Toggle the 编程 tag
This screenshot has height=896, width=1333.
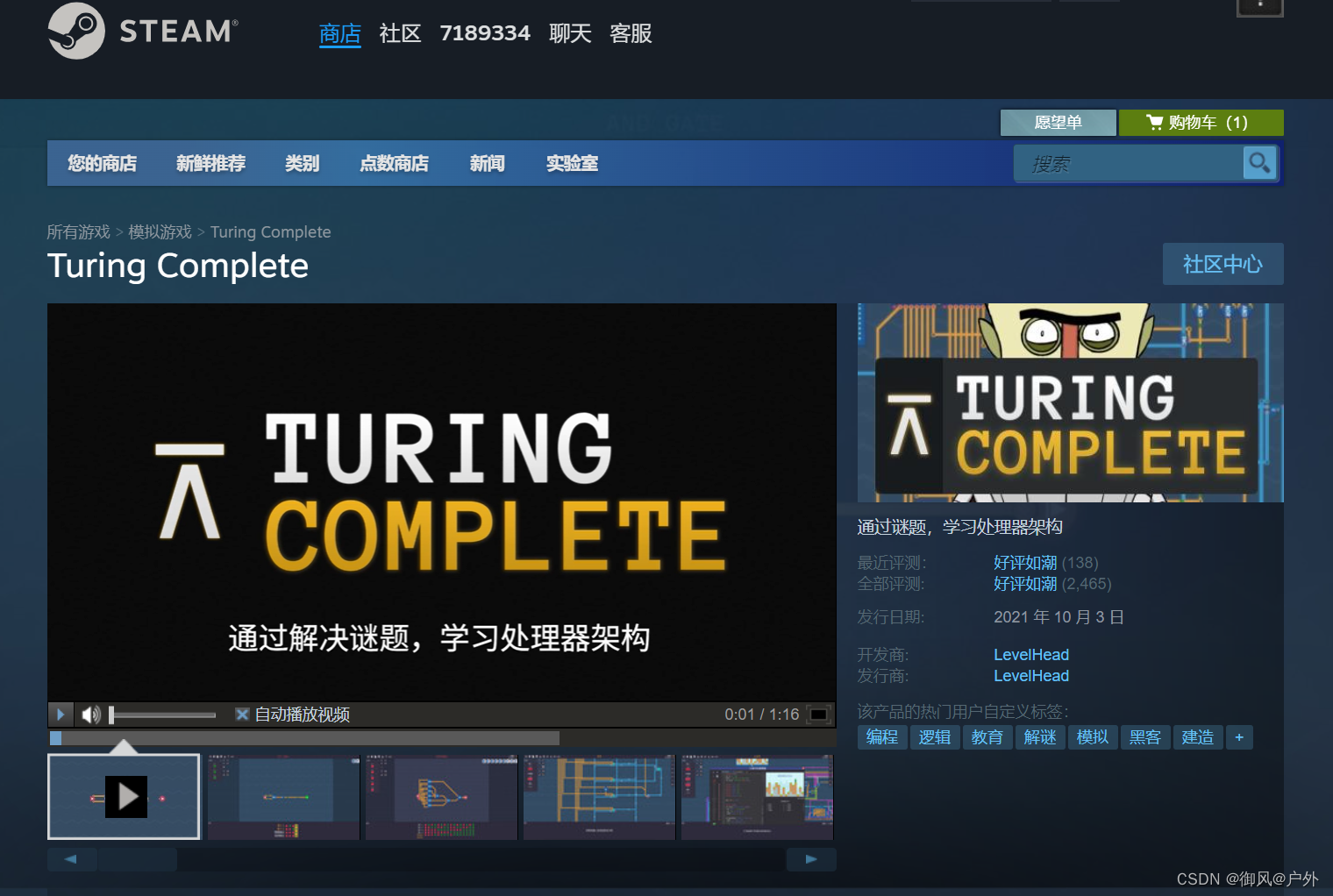click(x=881, y=737)
